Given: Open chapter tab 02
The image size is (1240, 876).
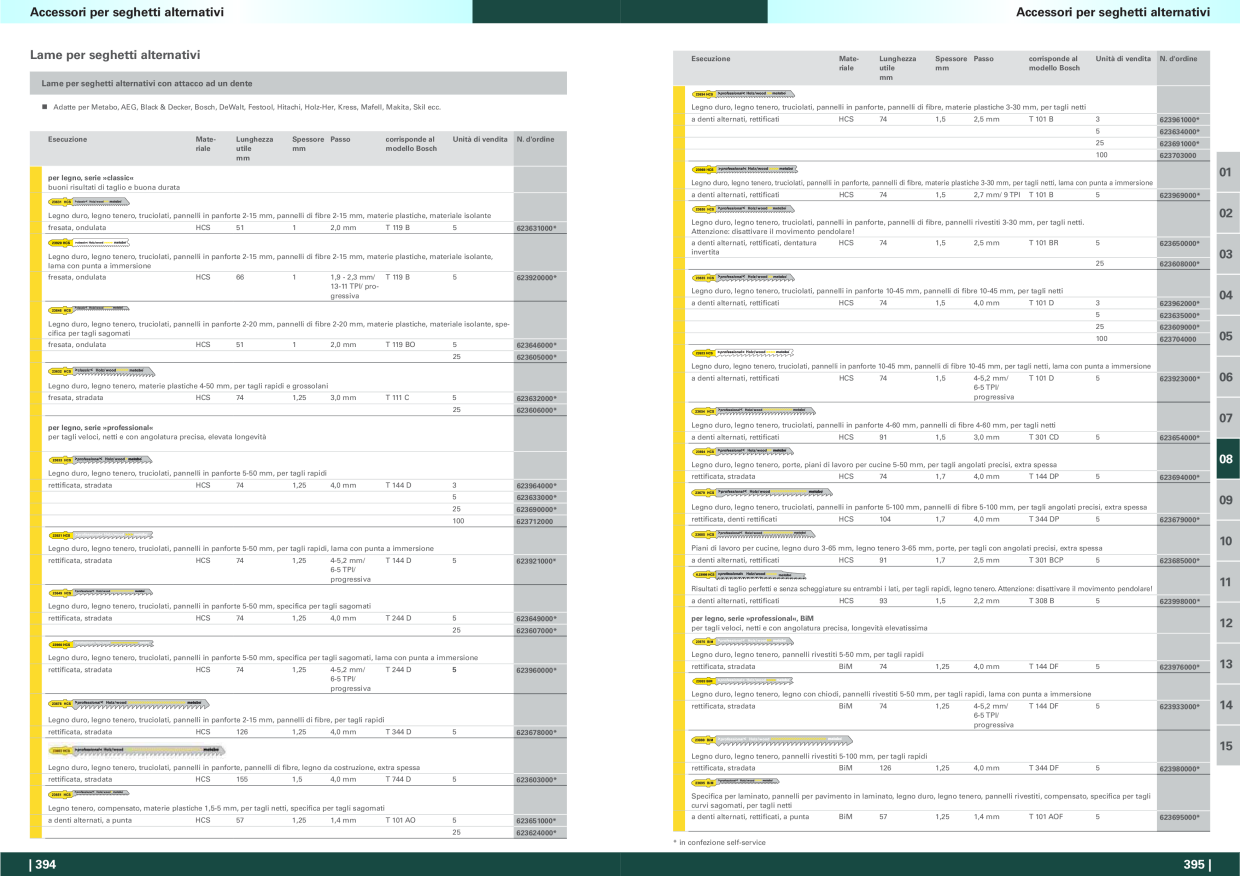Looking at the screenshot, I should tap(1226, 213).
